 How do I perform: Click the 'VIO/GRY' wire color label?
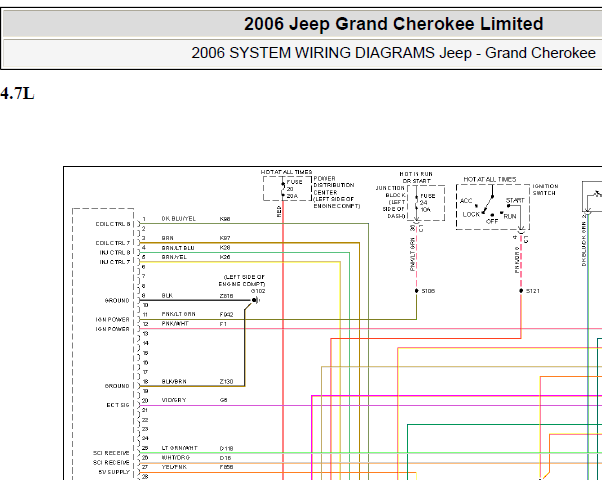(174, 400)
